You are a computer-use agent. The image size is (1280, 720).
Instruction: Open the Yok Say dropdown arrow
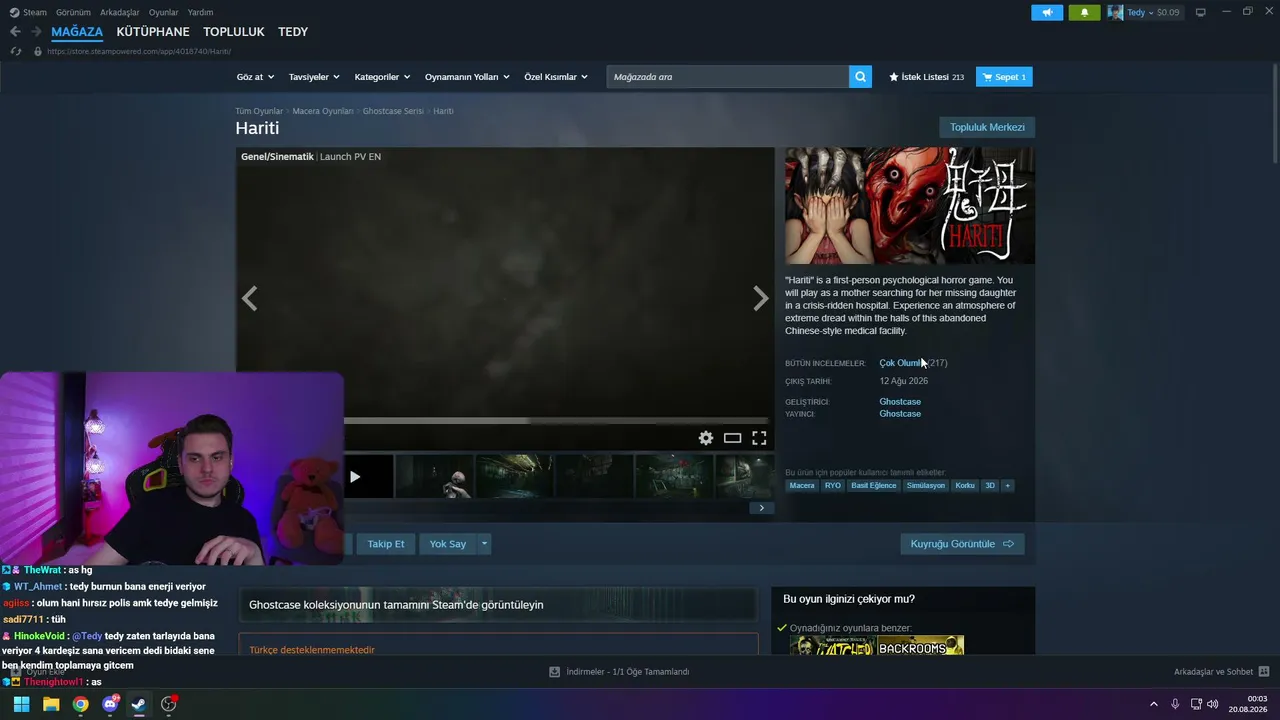(x=484, y=544)
